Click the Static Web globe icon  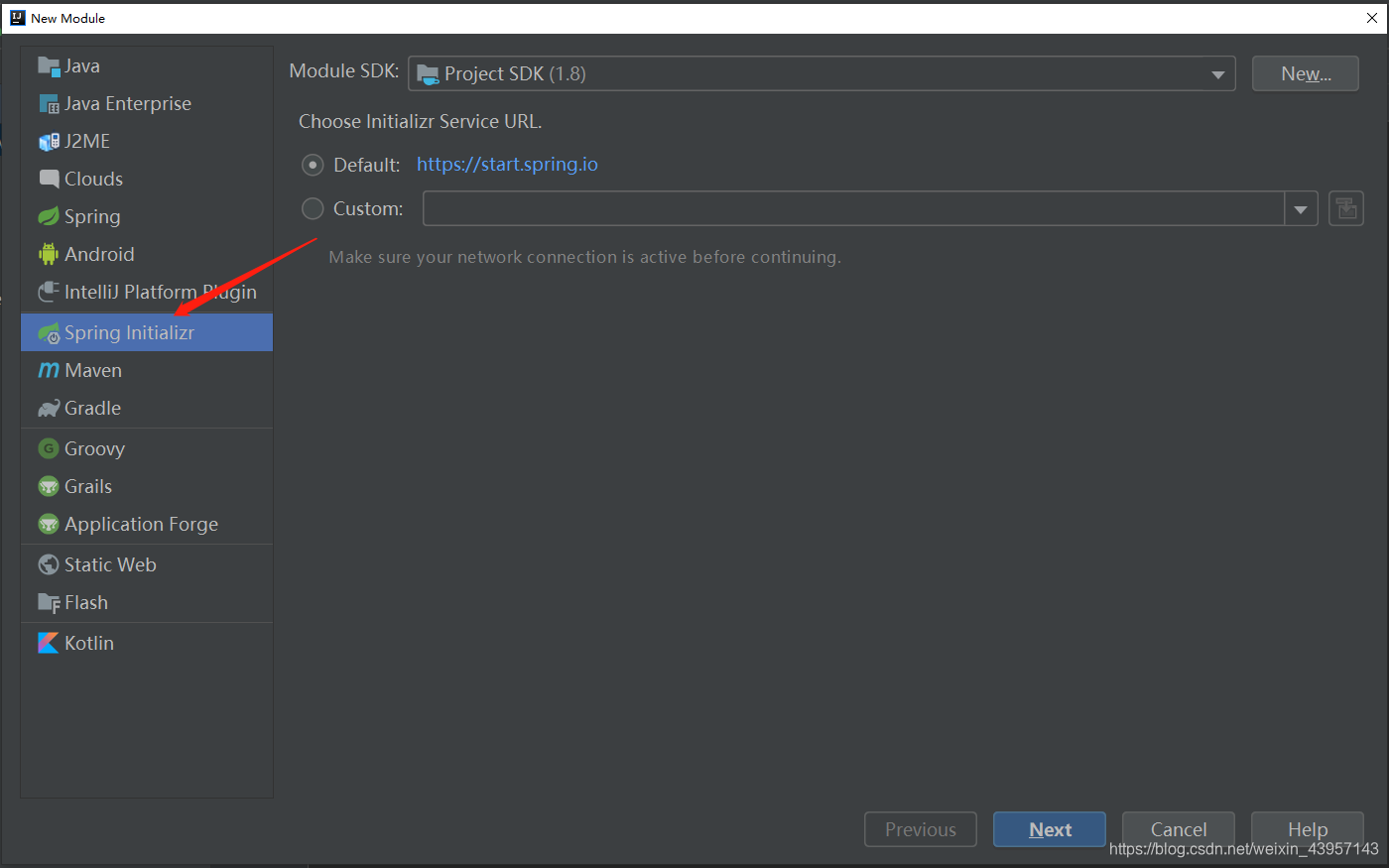pyautogui.click(x=49, y=565)
